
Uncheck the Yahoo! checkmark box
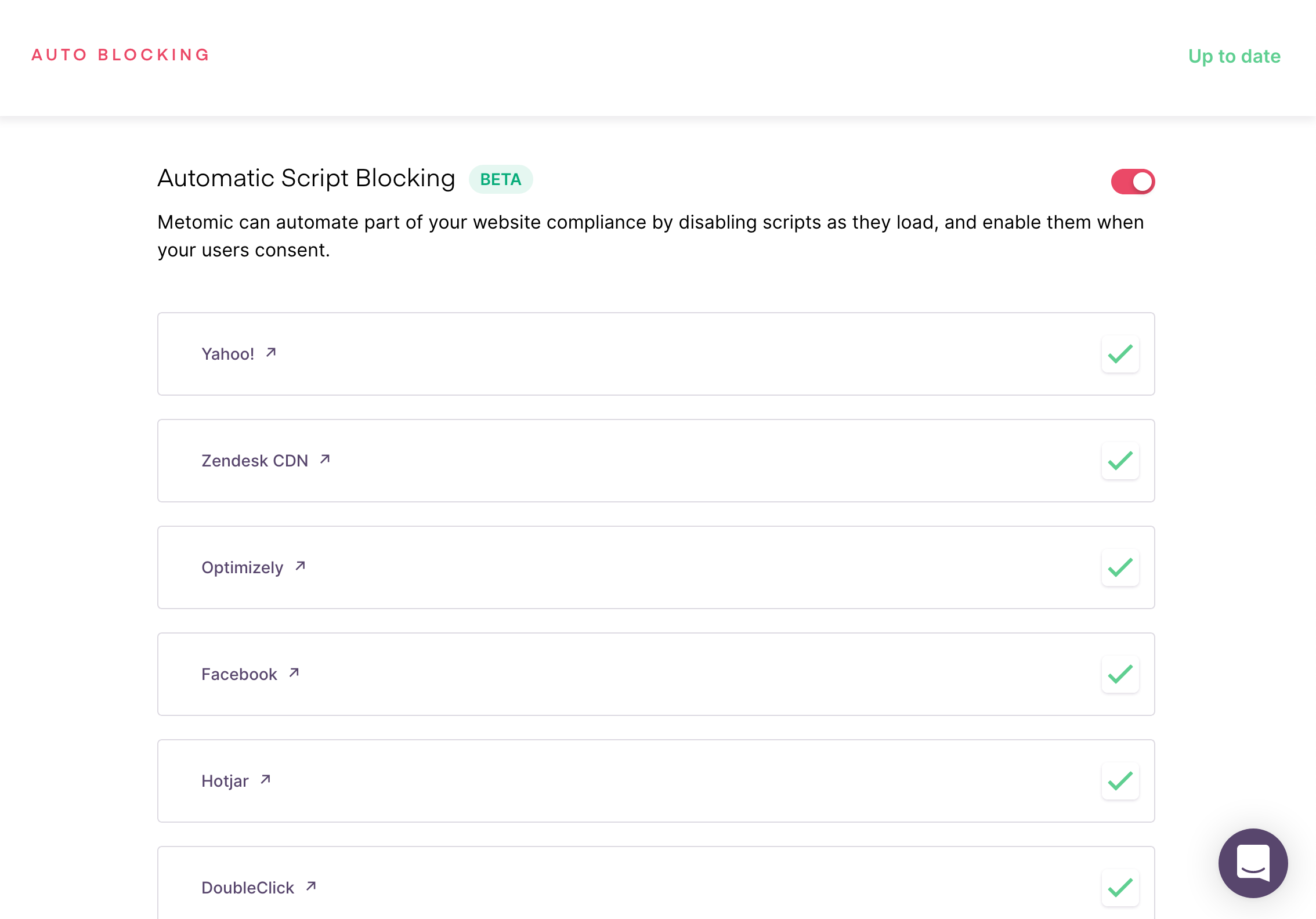1120,354
